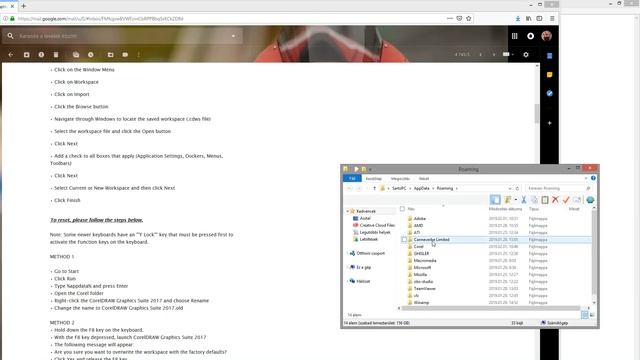This screenshot has height=360, width=640.
Task: Open the Explorer address bar history dropdown
Action: (x=510, y=188)
